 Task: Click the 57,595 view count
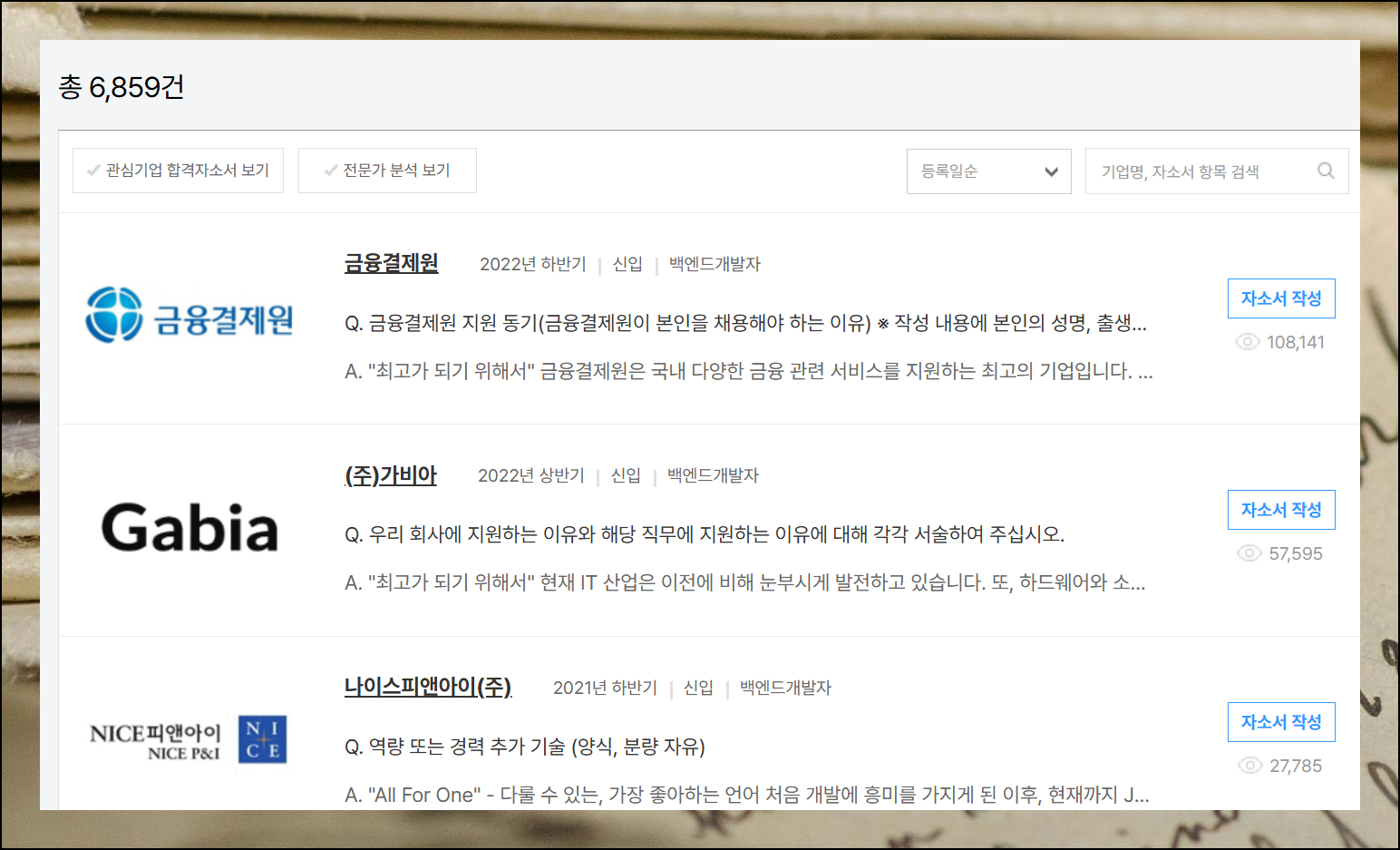1296,553
